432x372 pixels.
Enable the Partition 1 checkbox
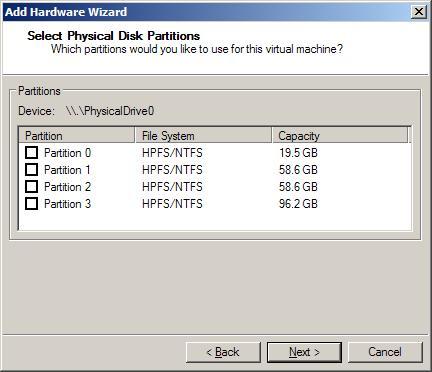(x=31, y=170)
